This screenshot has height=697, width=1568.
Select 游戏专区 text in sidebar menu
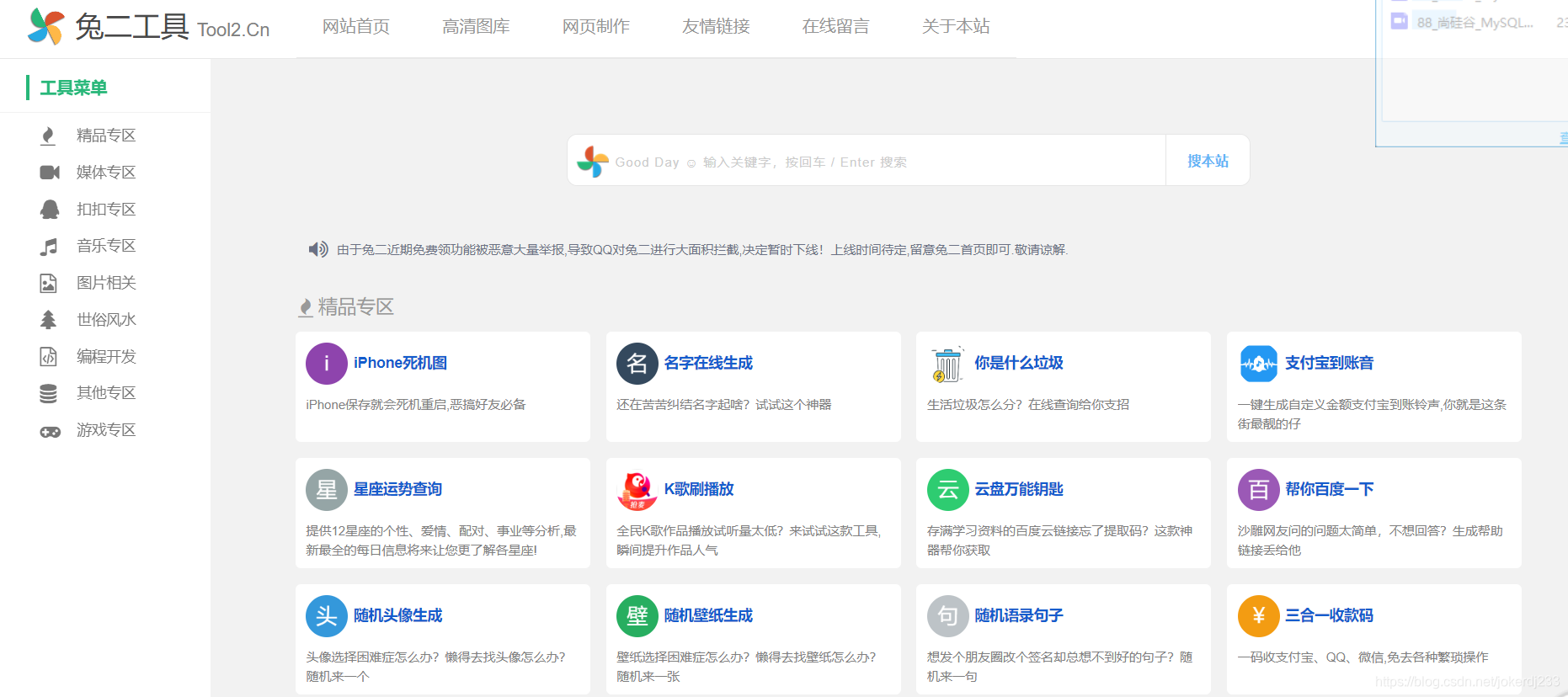click(x=106, y=430)
